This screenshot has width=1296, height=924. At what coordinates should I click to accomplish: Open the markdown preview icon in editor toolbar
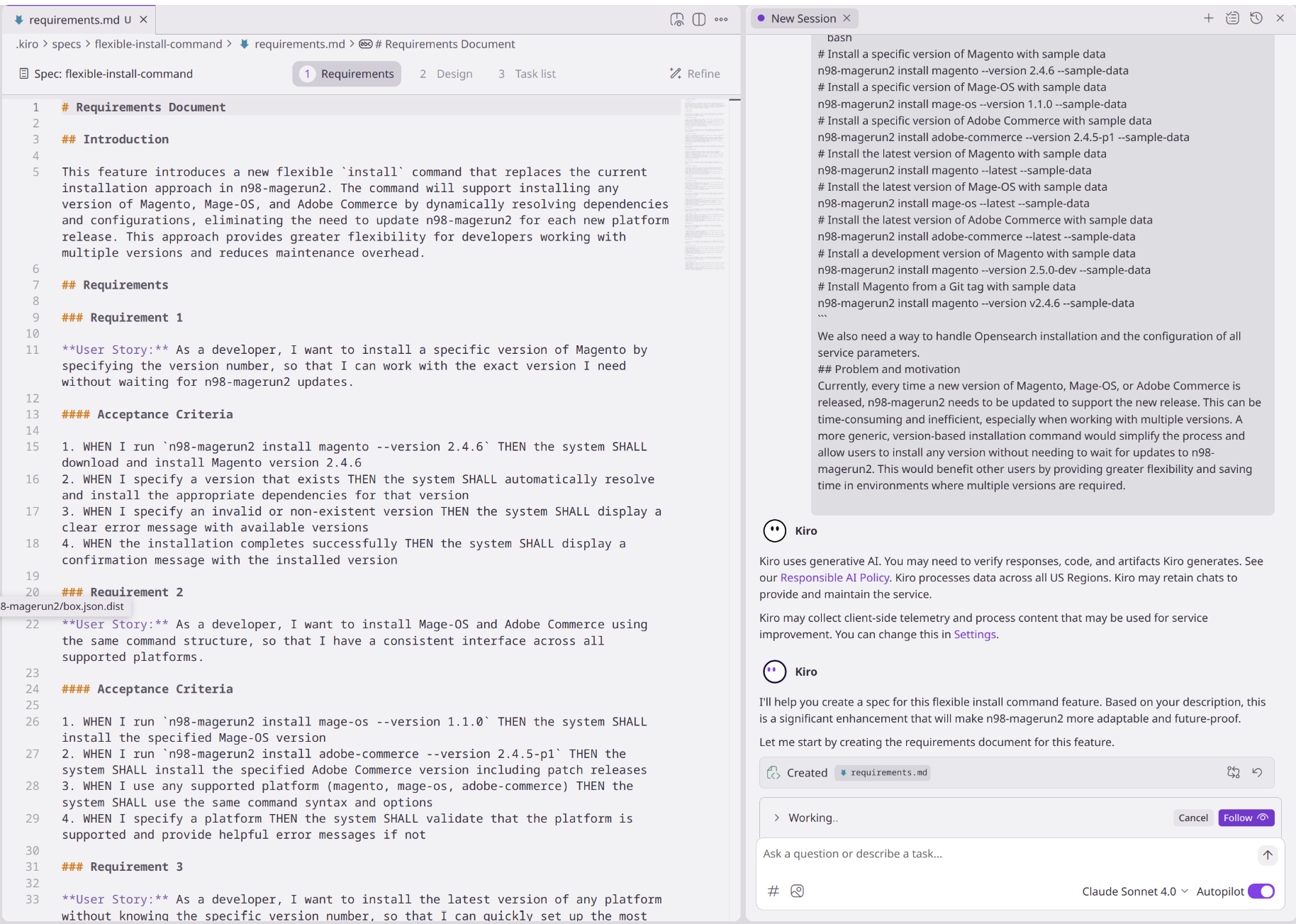pos(677,20)
